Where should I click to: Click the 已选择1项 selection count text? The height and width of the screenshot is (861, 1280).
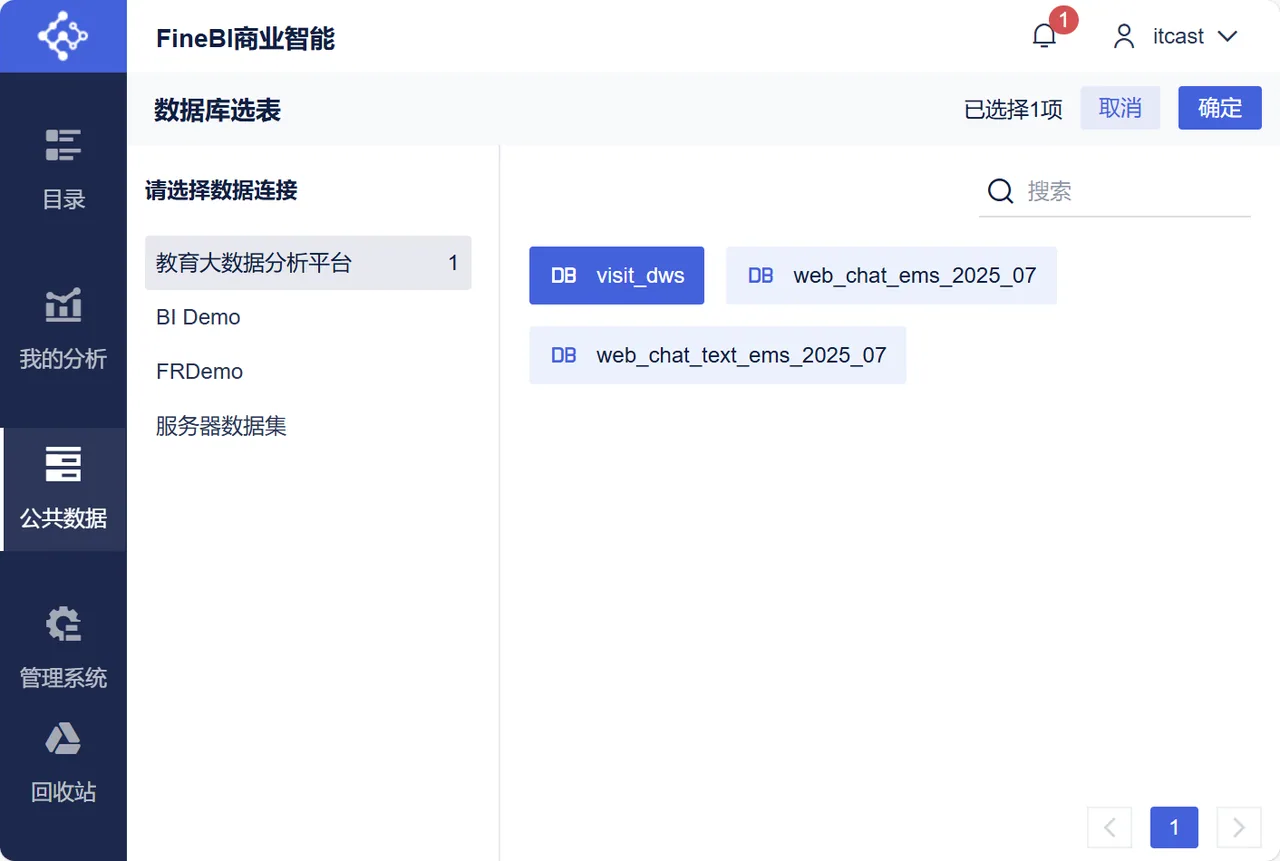[x=1013, y=109]
